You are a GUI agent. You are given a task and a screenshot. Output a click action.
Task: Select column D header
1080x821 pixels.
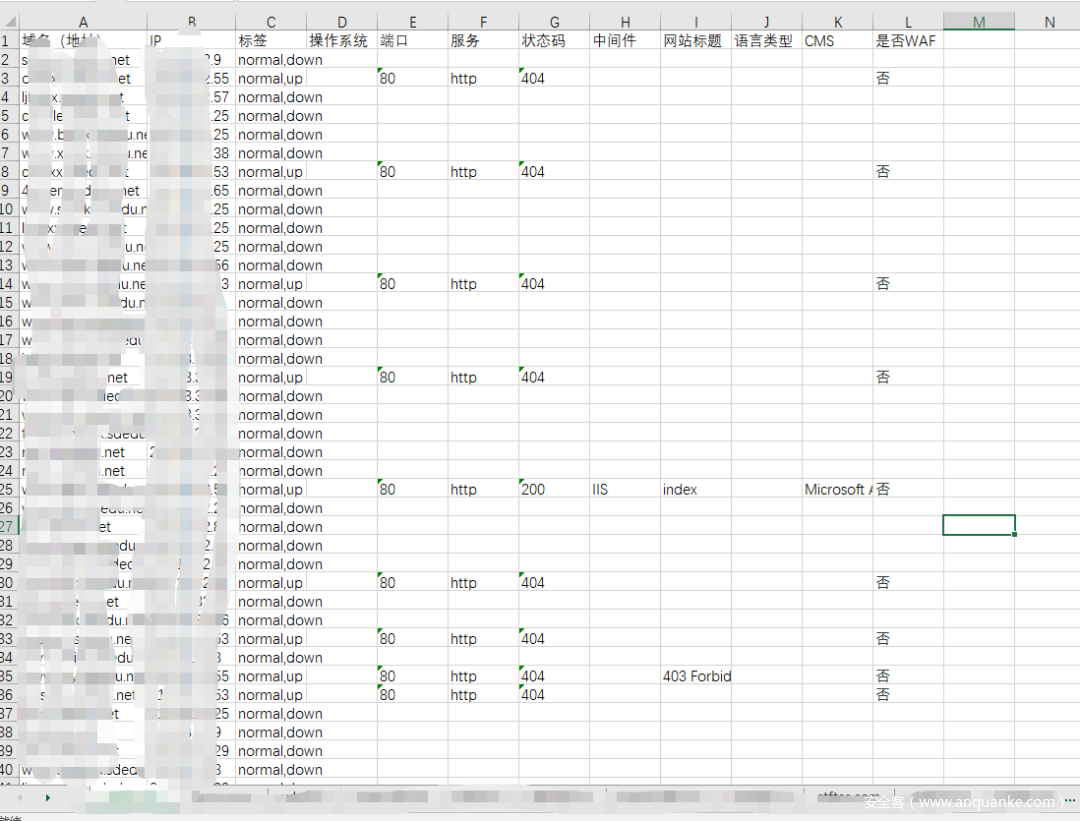pos(342,22)
